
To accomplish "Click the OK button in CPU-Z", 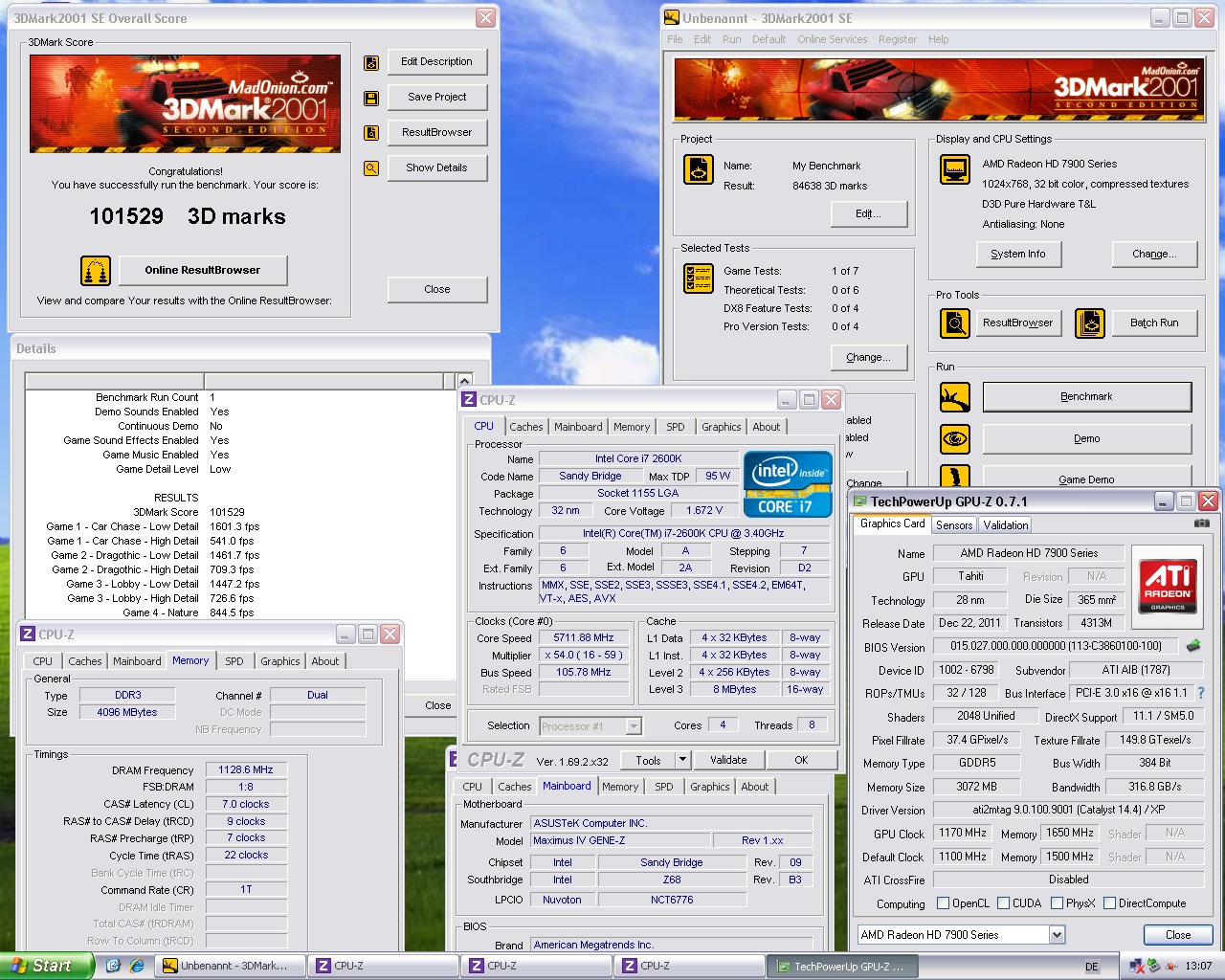I will tap(801, 761).
